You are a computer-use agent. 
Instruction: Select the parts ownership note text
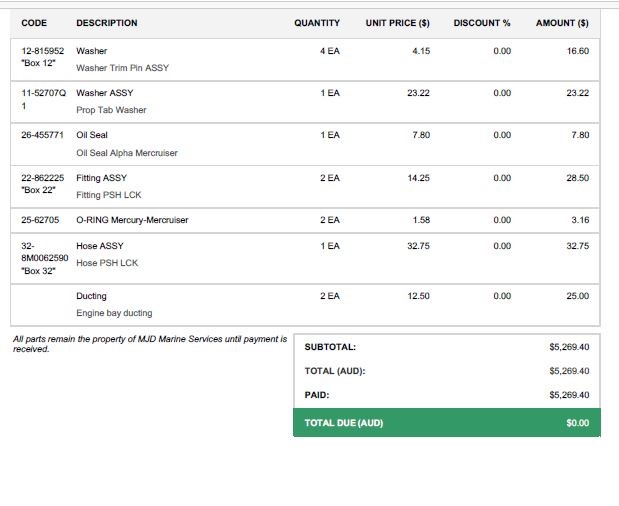coord(148,344)
